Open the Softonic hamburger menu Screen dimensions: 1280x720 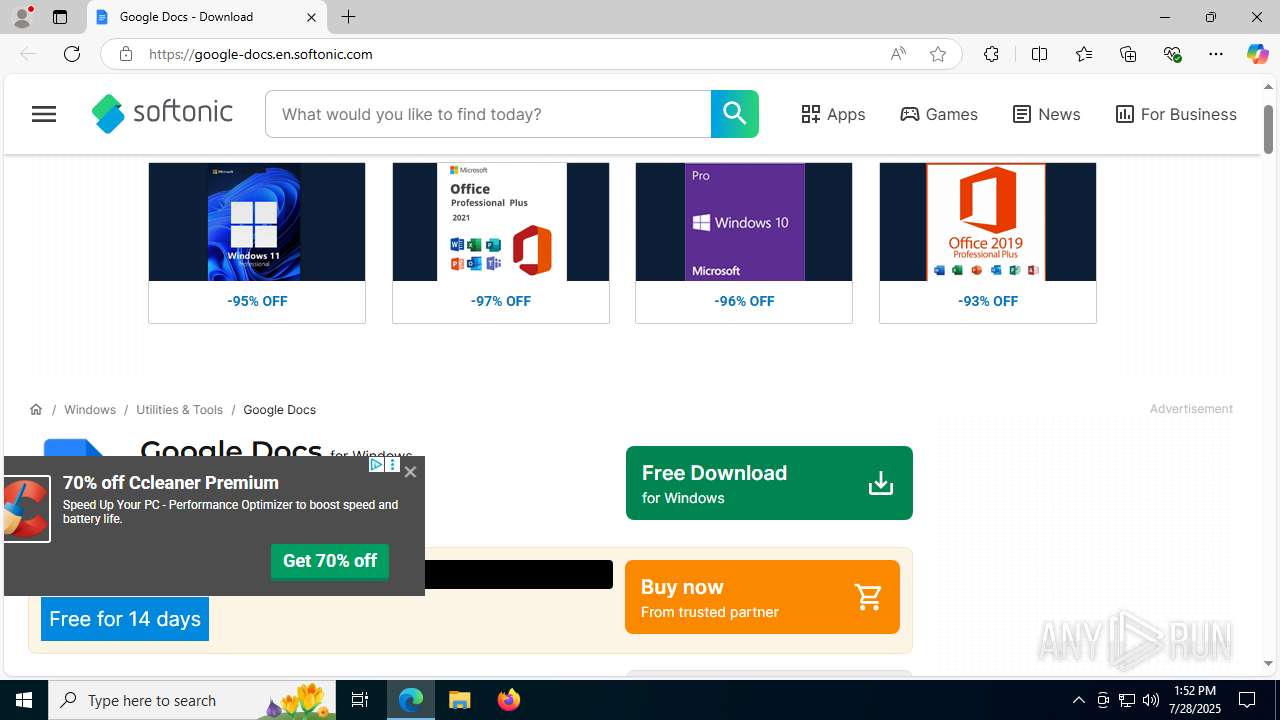(44, 114)
